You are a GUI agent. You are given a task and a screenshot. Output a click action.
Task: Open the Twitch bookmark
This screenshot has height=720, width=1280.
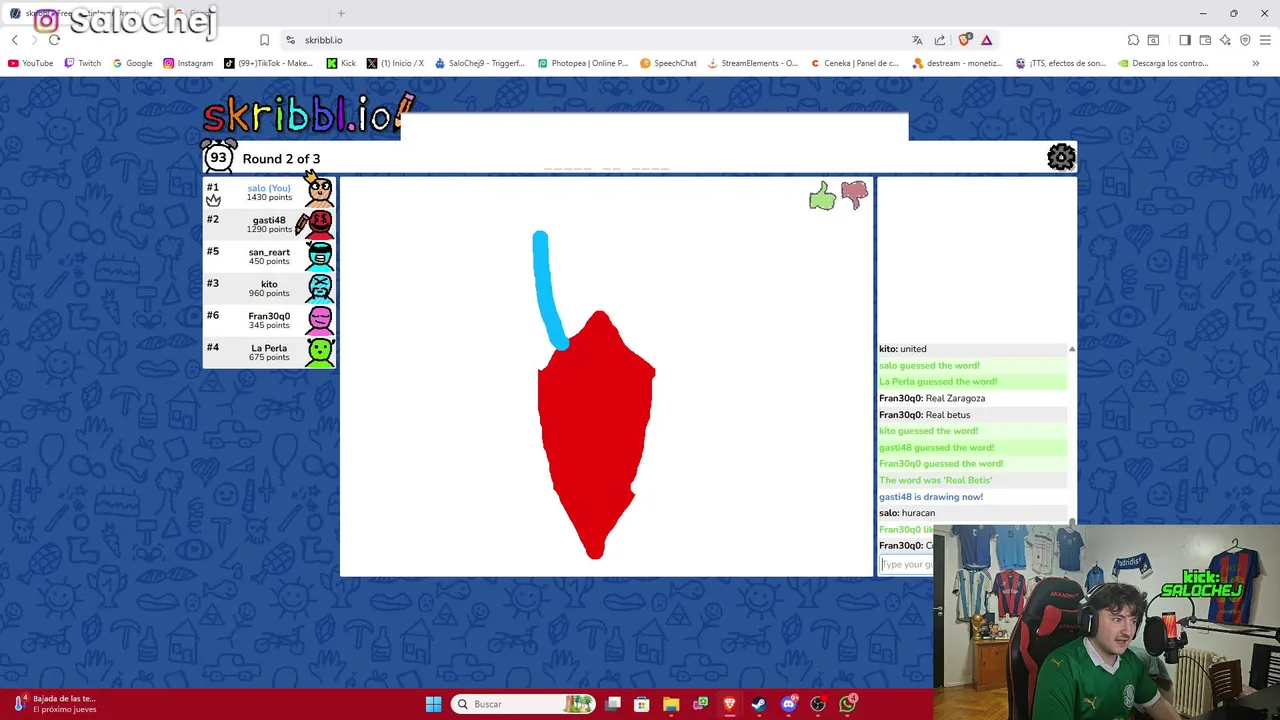[83, 63]
